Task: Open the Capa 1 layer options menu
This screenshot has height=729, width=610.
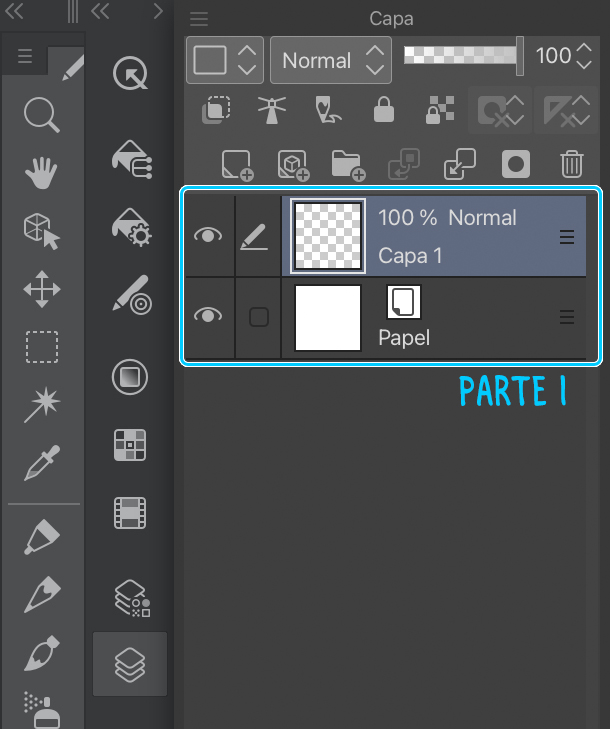Action: click(x=567, y=237)
